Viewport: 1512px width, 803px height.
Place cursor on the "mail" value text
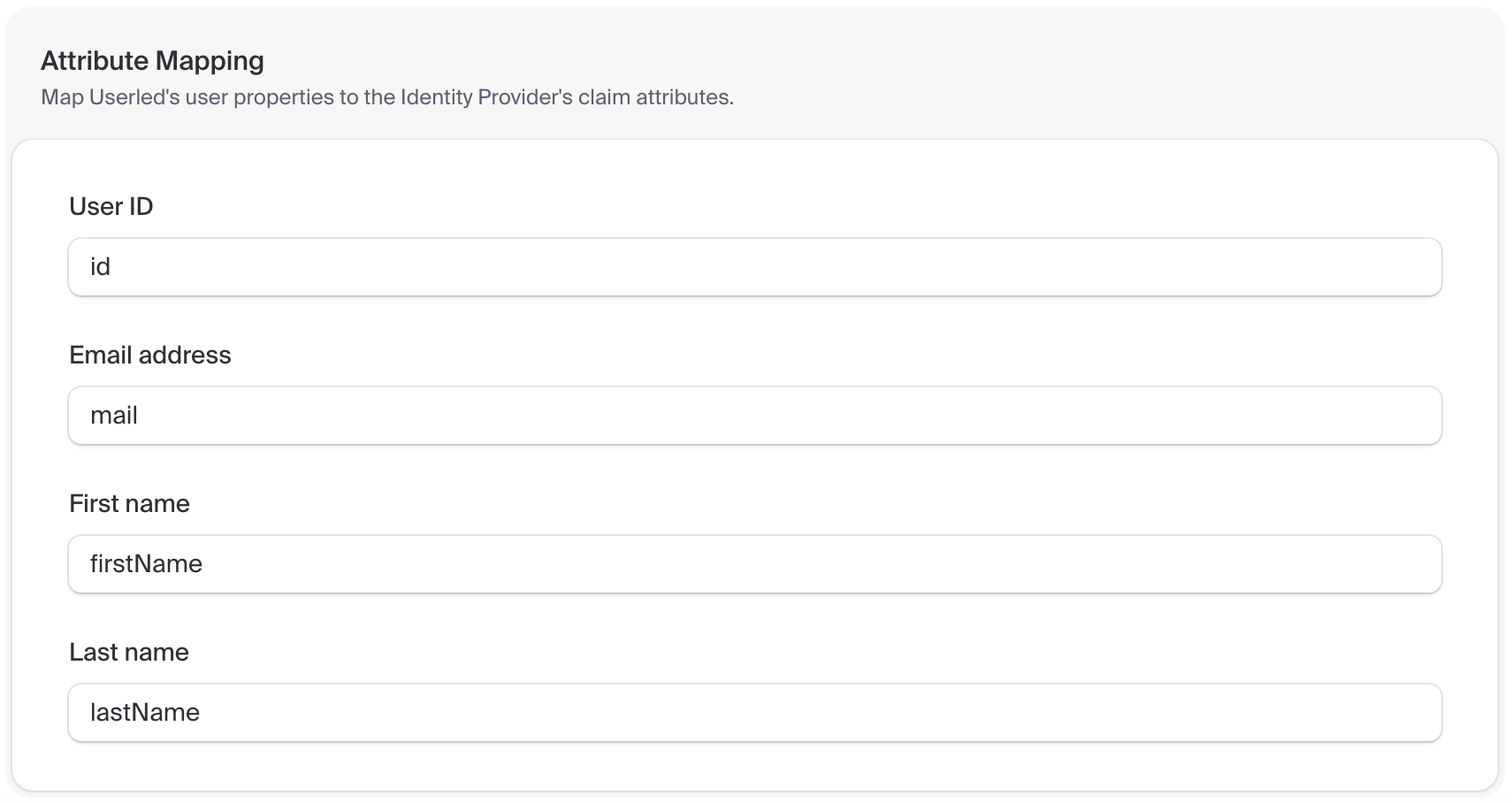click(114, 416)
